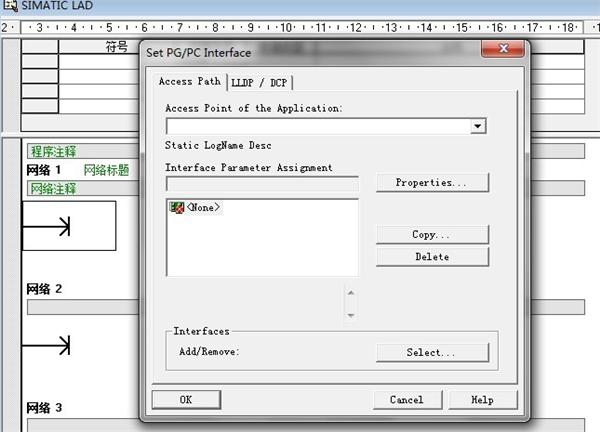Click the network 1 rung arrow
Viewport: 600px width, 432px height.
(x=47, y=226)
